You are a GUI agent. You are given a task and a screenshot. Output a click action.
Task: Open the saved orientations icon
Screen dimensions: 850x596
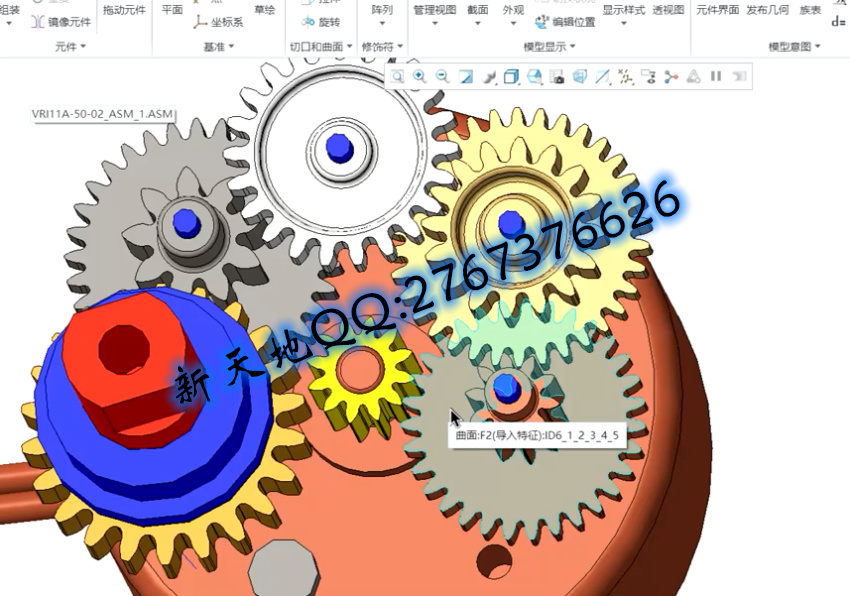pyautogui.click(x=534, y=76)
